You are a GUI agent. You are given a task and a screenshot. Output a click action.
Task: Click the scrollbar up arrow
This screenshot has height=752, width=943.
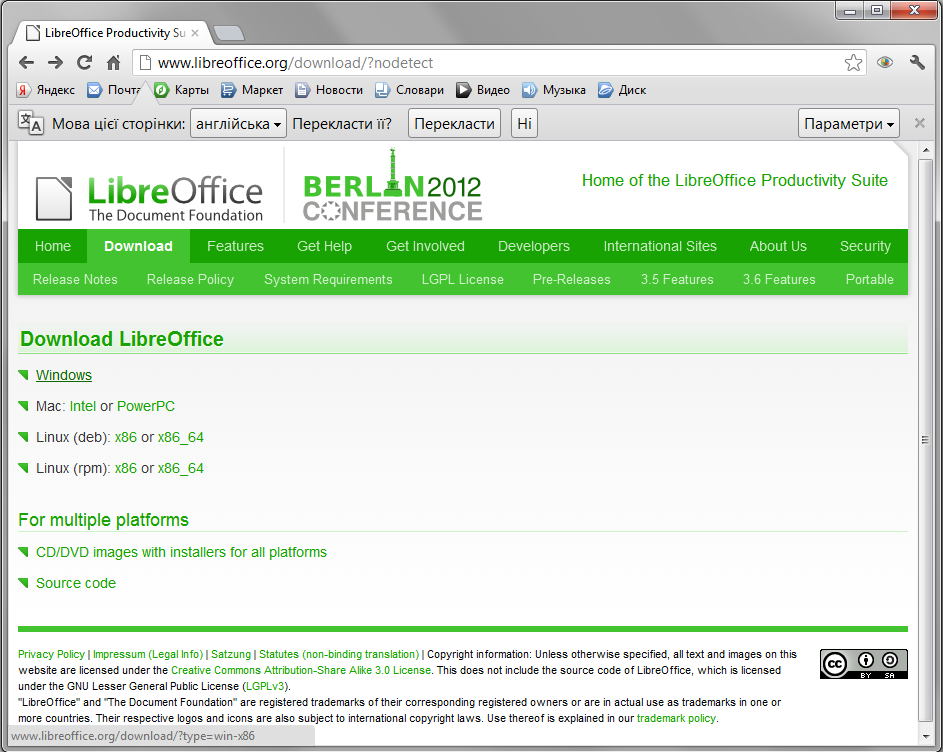[925, 150]
